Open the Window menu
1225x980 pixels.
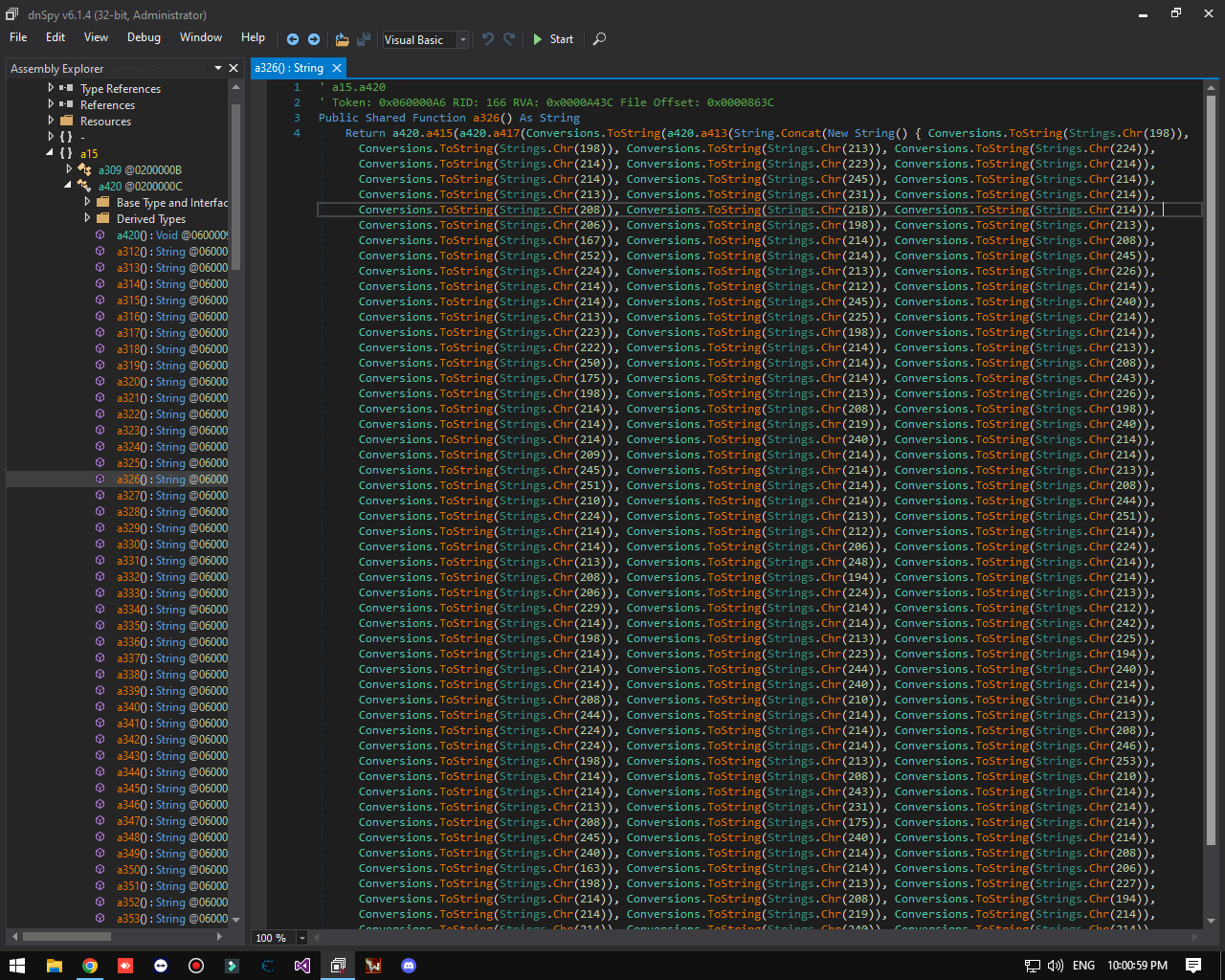(201, 37)
